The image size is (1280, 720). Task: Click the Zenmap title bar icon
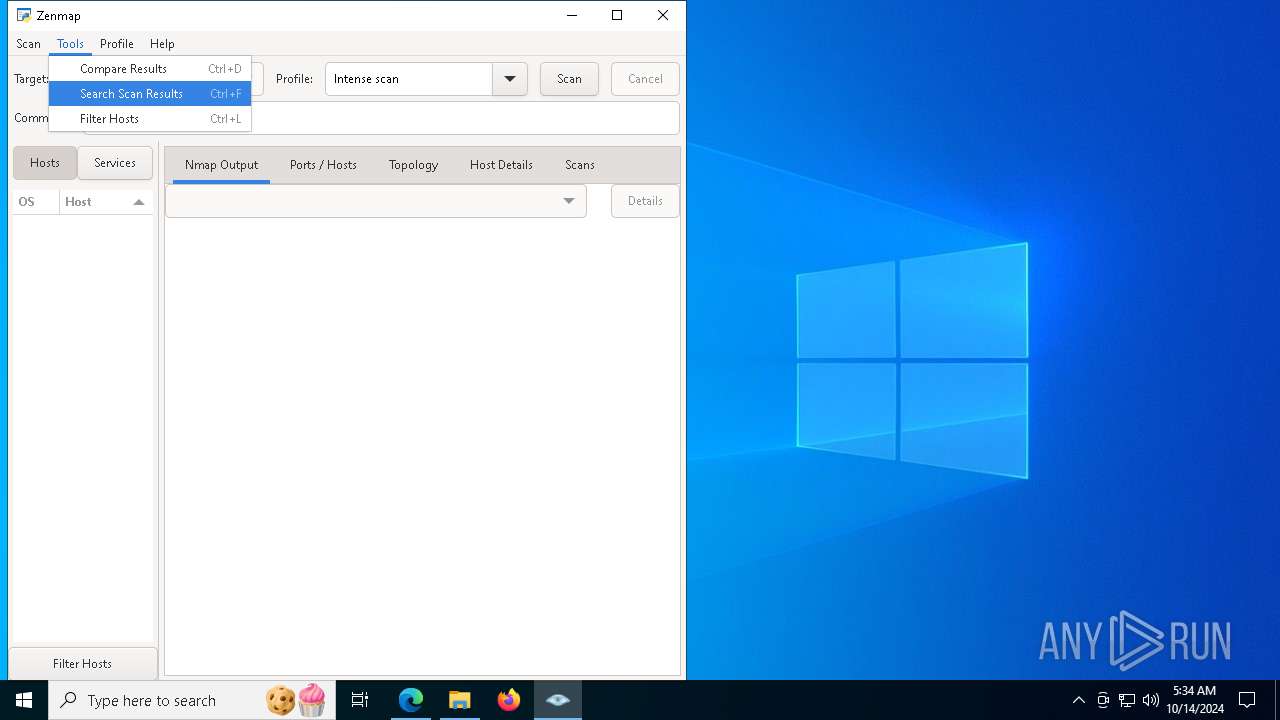click(24, 15)
